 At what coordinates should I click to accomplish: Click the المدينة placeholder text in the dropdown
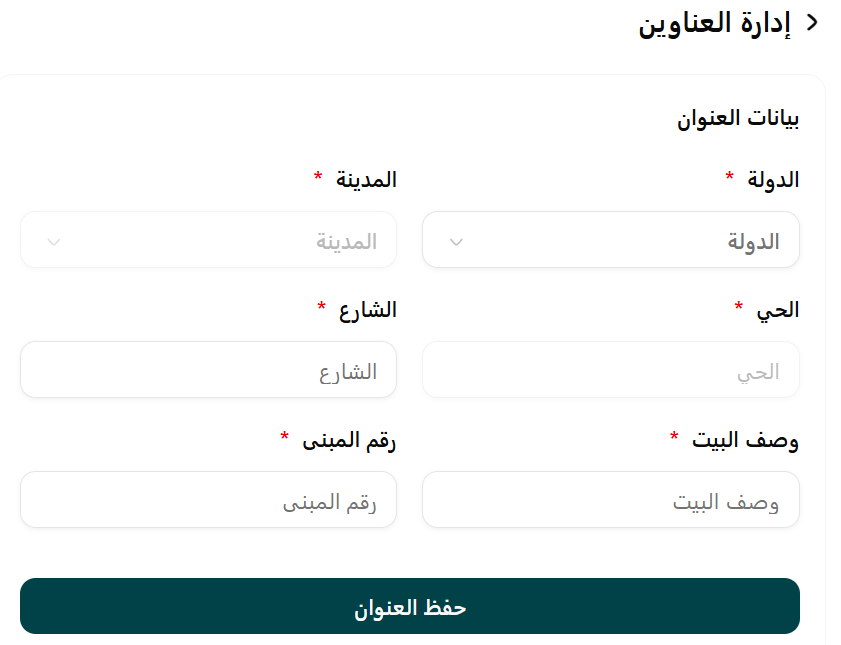(x=346, y=239)
